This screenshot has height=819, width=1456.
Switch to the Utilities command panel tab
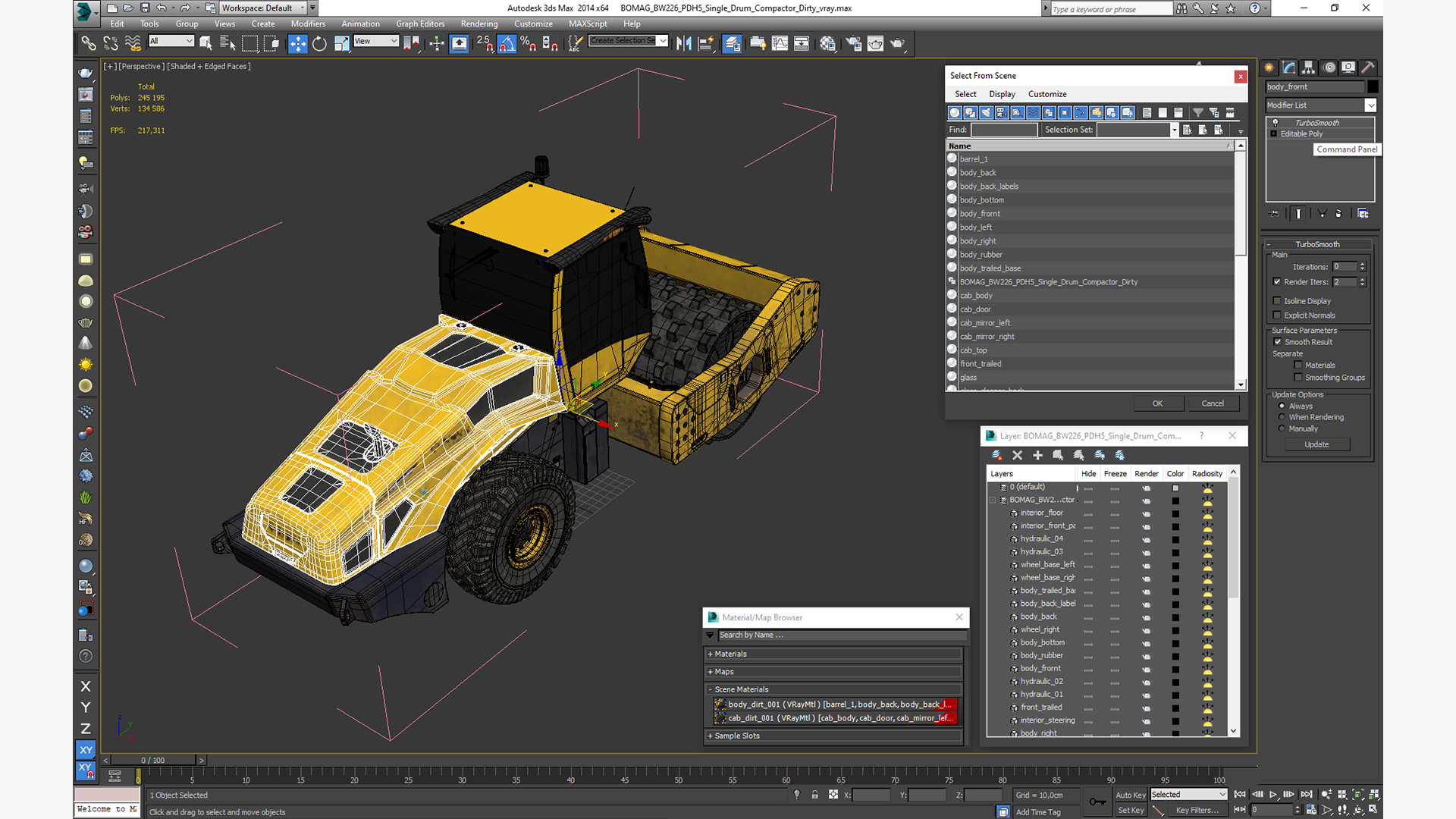(1367, 67)
